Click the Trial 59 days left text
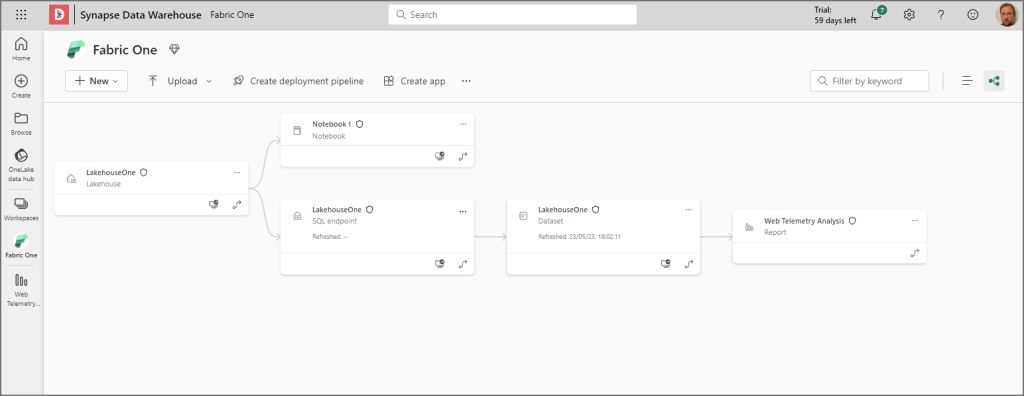1024x396 pixels. 835,15
